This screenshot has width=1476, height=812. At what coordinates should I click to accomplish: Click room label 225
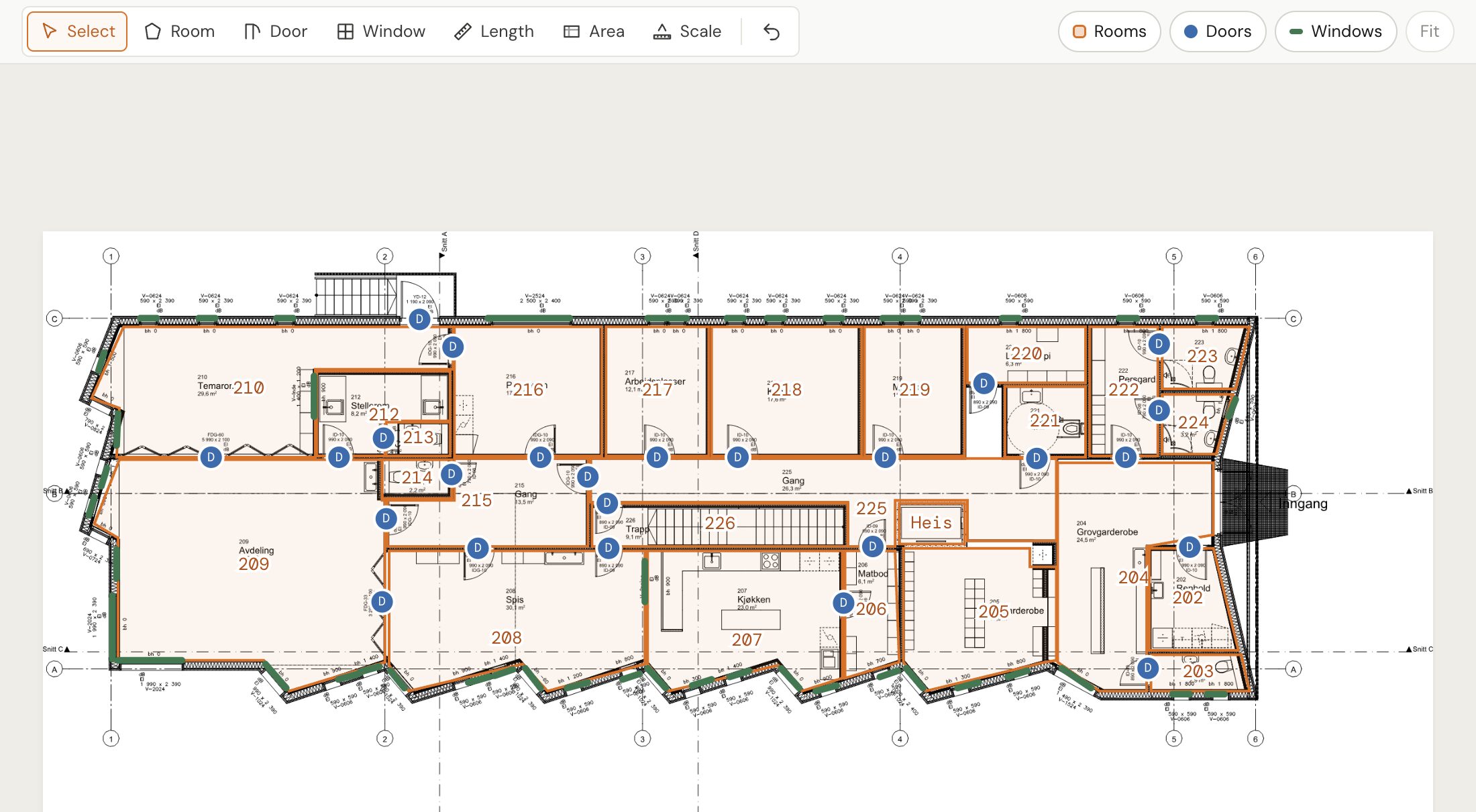[x=872, y=509]
